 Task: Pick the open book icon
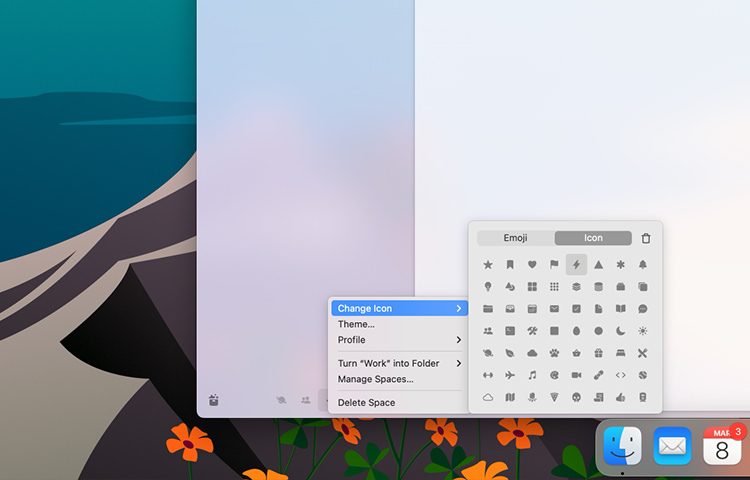620,309
